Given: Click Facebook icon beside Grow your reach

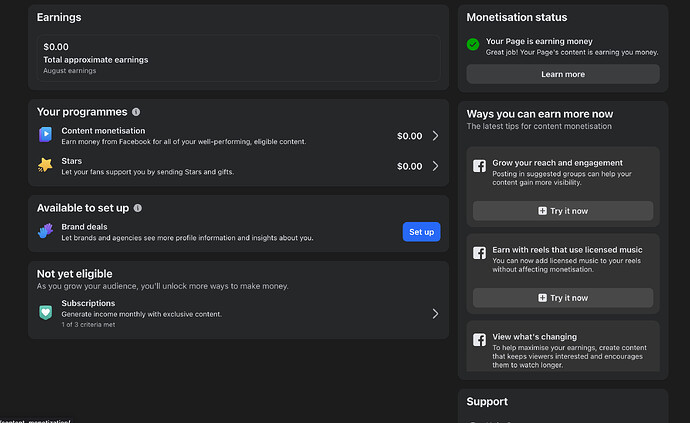Looking at the screenshot, I should (479, 166).
